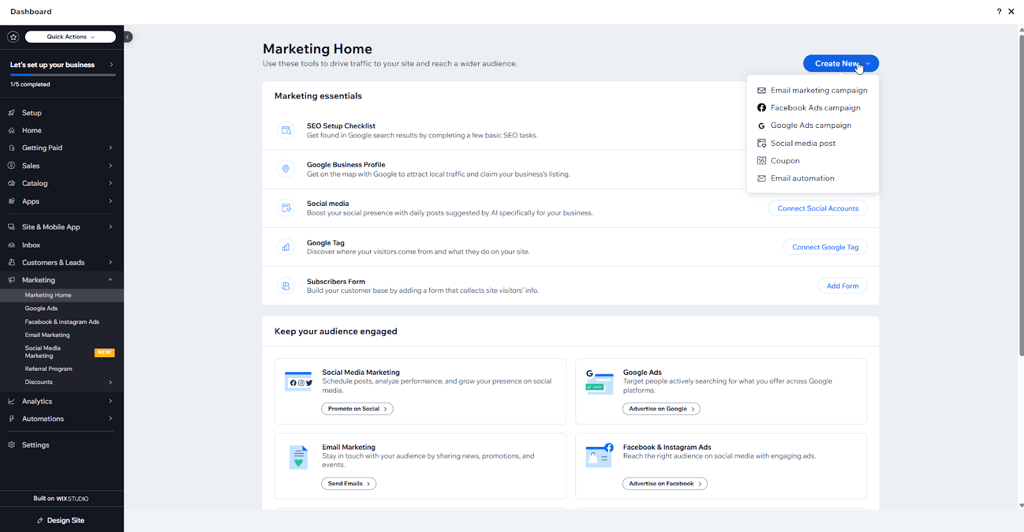Click the star icon beside Quick Actions

tap(13, 37)
